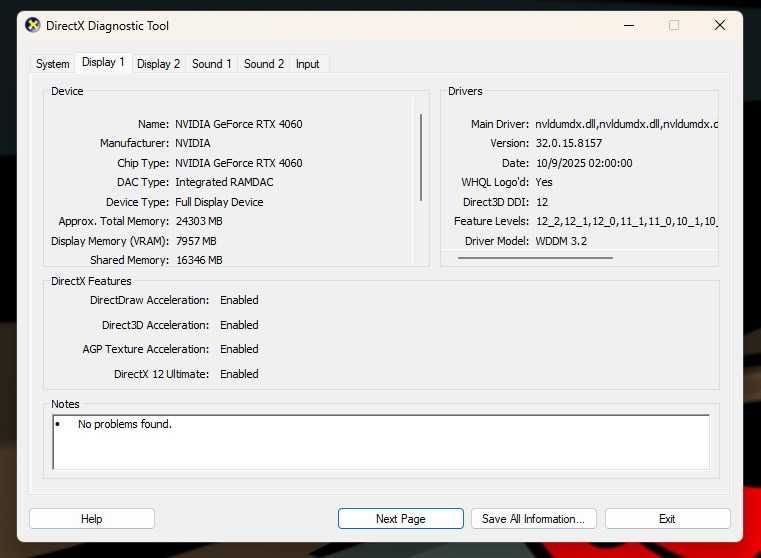Viewport: 761px width, 558px height.
Task: Click the driver version 32.0.15.8157
Action: tap(569, 143)
